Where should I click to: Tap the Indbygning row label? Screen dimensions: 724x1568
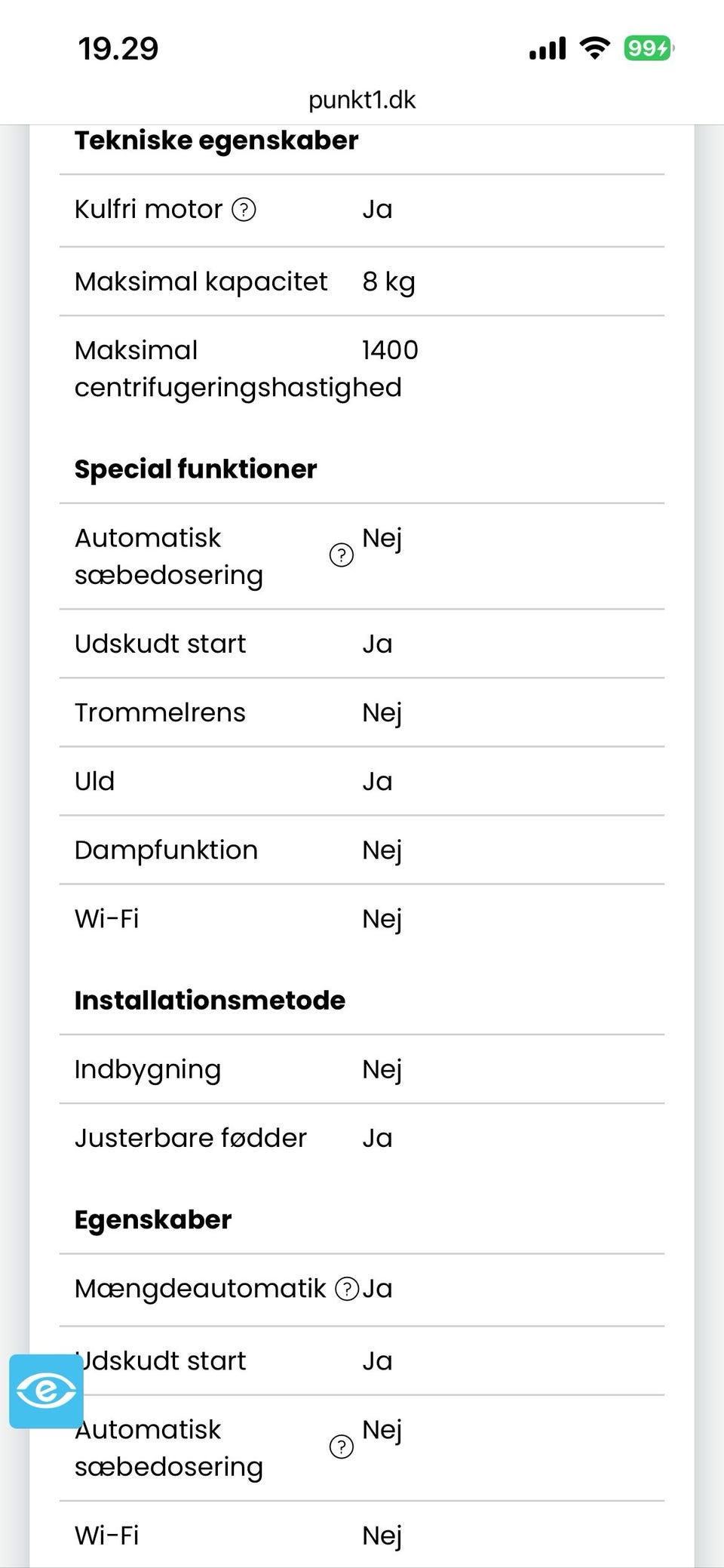[148, 1069]
